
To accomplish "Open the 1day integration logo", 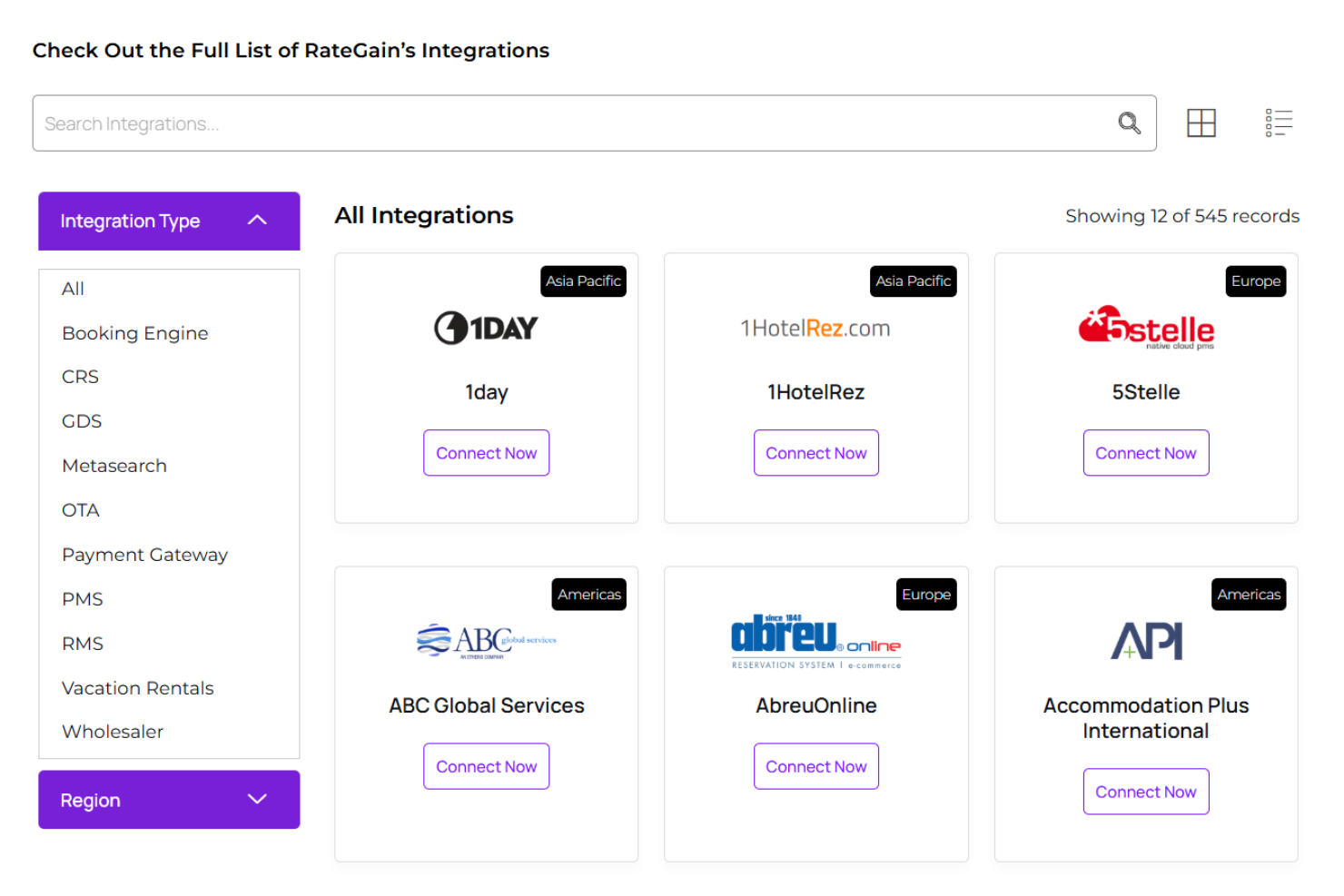I will click(x=486, y=328).
